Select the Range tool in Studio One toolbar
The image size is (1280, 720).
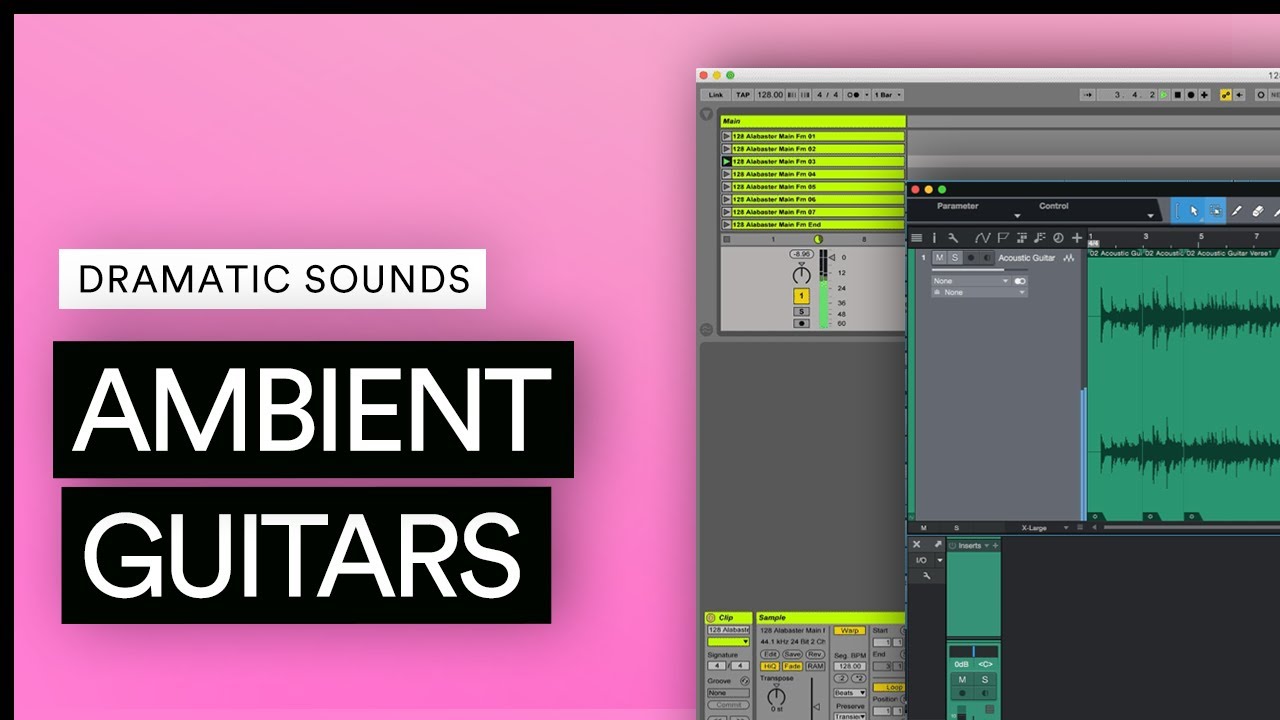(x=1216, y=211)
